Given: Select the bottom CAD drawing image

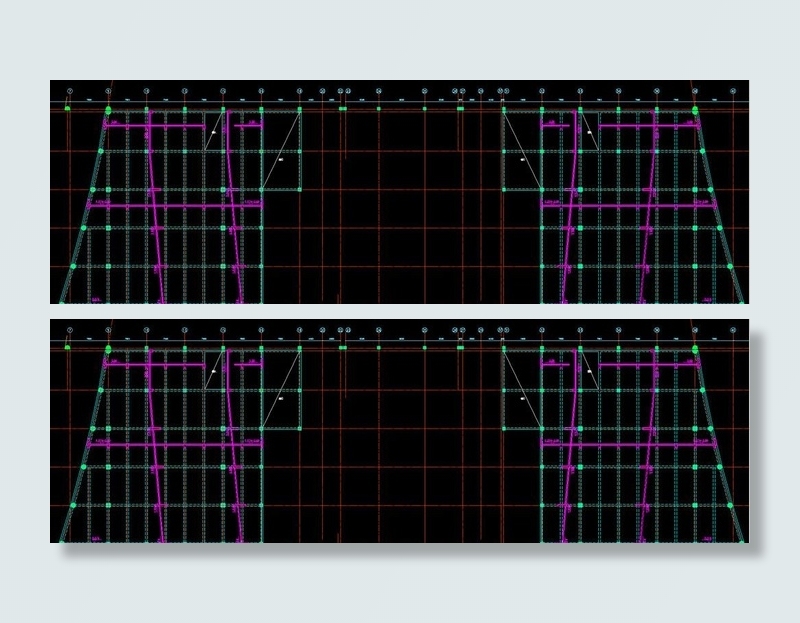Looking at the screenshot, I should click(x=399, y=432).
